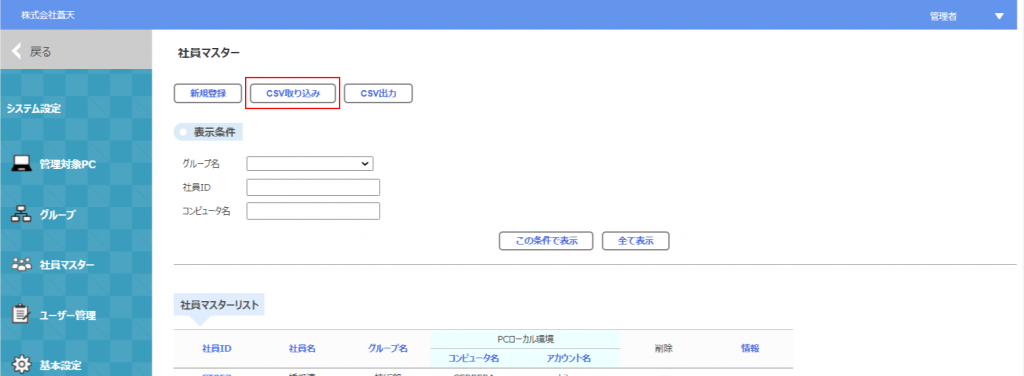Click the PCローカル環境 header cell
Screen dimensions: 1024x376
tap(526, 339)
